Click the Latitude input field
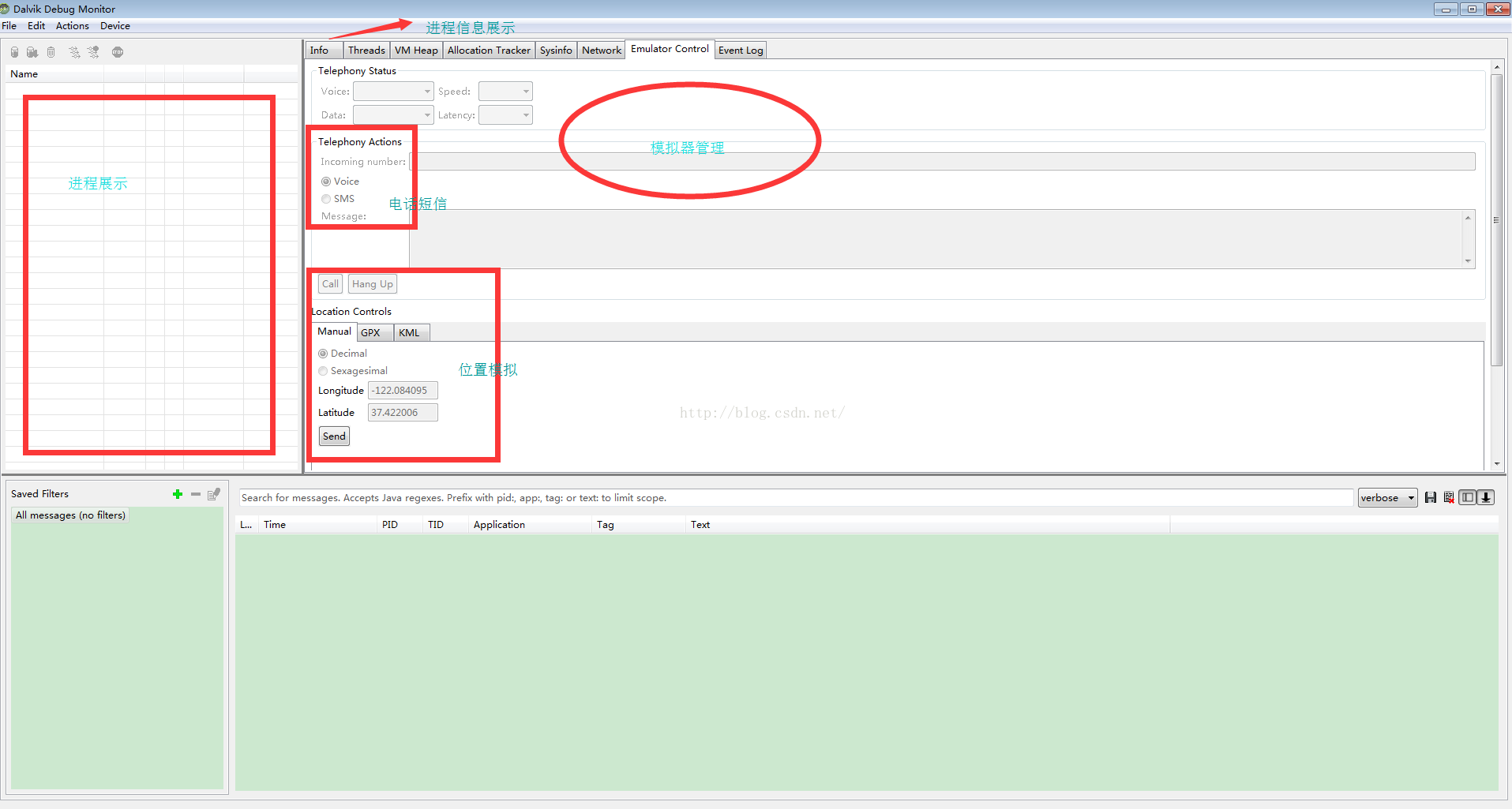This screenshot has width=1512, height=809. [403, 413]
